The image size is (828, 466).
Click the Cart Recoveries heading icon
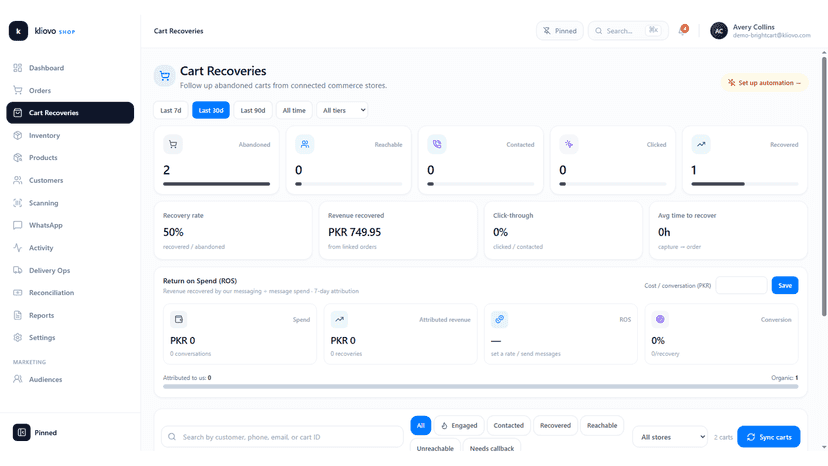pos(165,76)
